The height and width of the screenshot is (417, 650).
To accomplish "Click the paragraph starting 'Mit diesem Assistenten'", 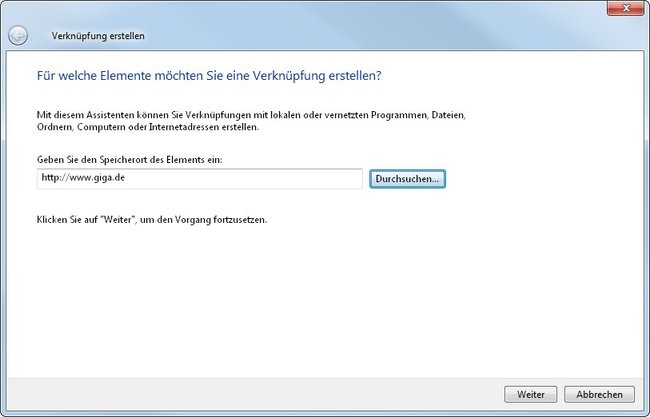I will click(x=251, y=121).
